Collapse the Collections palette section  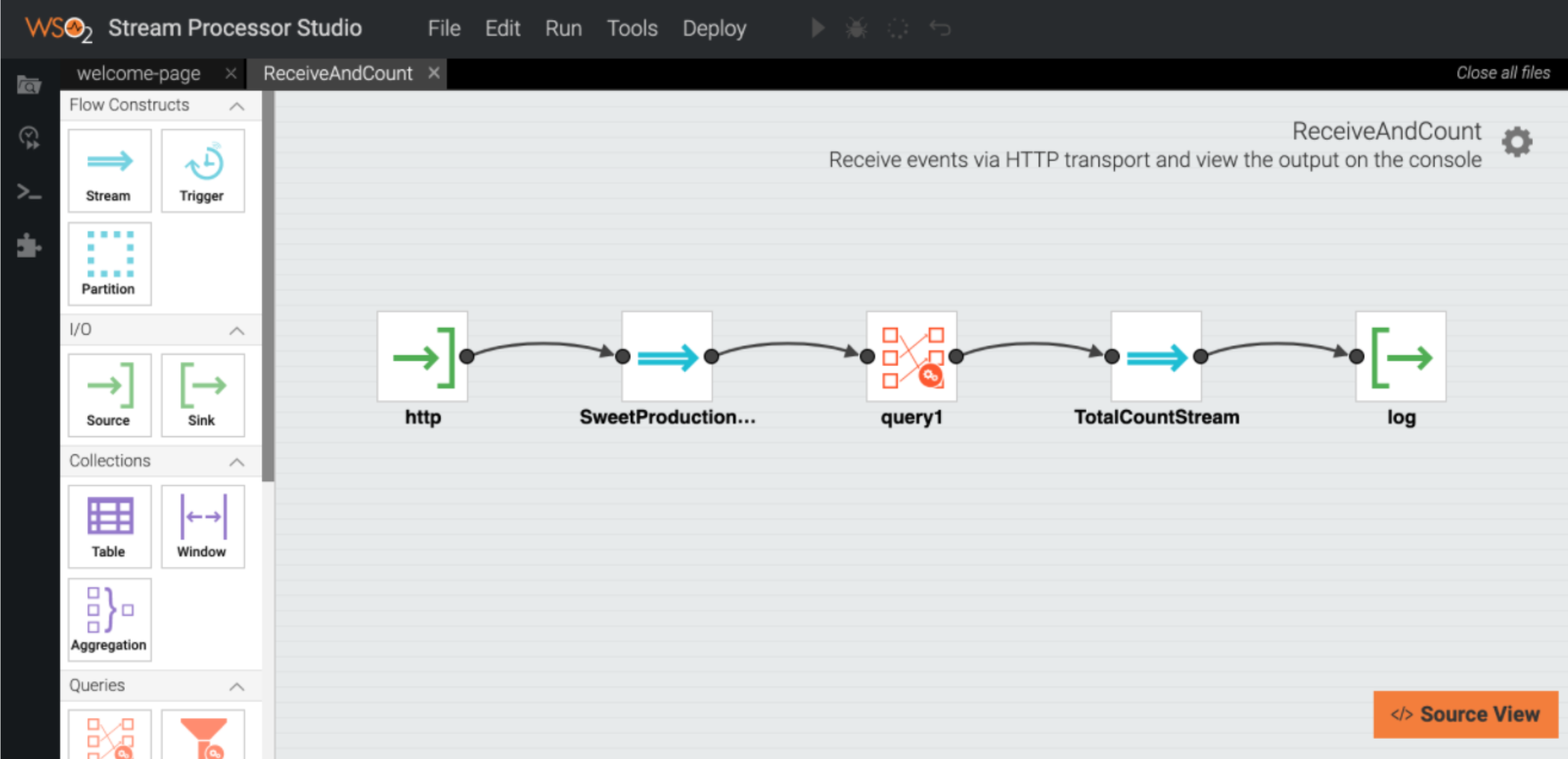[x=237, y=462]
